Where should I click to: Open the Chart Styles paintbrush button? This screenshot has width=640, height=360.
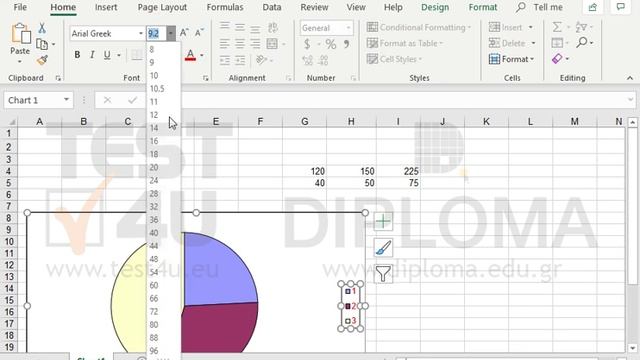click(x=383, y=247)
